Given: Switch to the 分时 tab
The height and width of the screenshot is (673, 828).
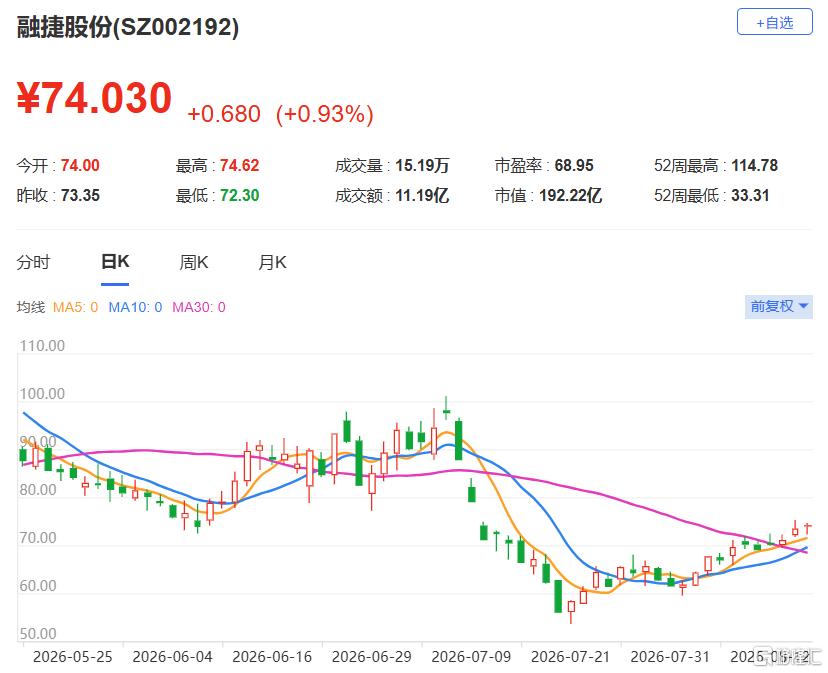Looking at the screenshot, I should [33, 262].
